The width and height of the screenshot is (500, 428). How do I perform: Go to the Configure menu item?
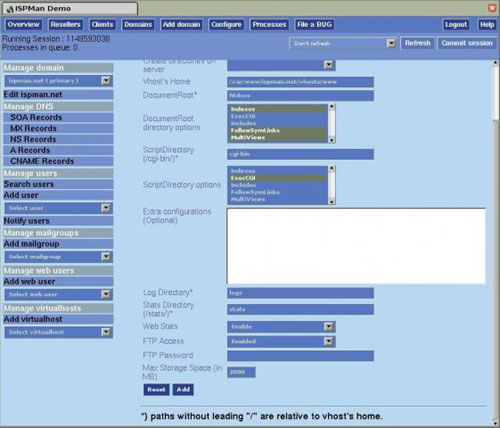click(226, 24)
